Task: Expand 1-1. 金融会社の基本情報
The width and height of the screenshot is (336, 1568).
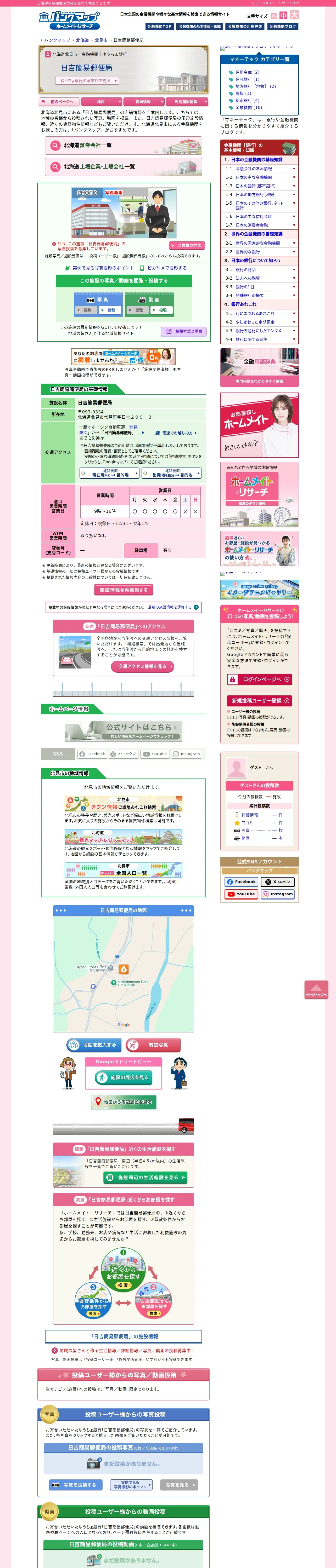Action: [x=260, y=169]
